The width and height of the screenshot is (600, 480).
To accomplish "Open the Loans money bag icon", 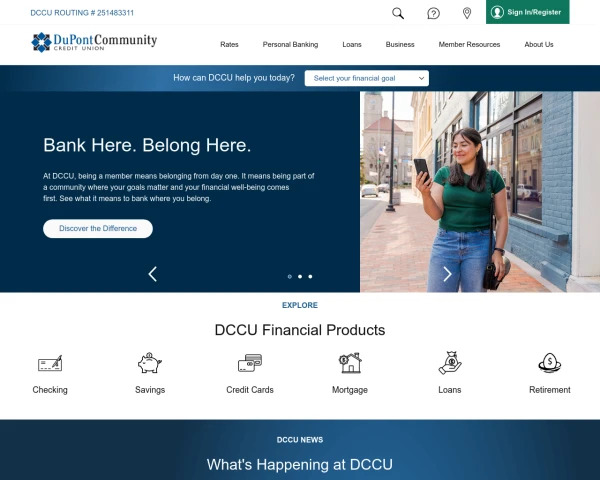I will 450,362.
